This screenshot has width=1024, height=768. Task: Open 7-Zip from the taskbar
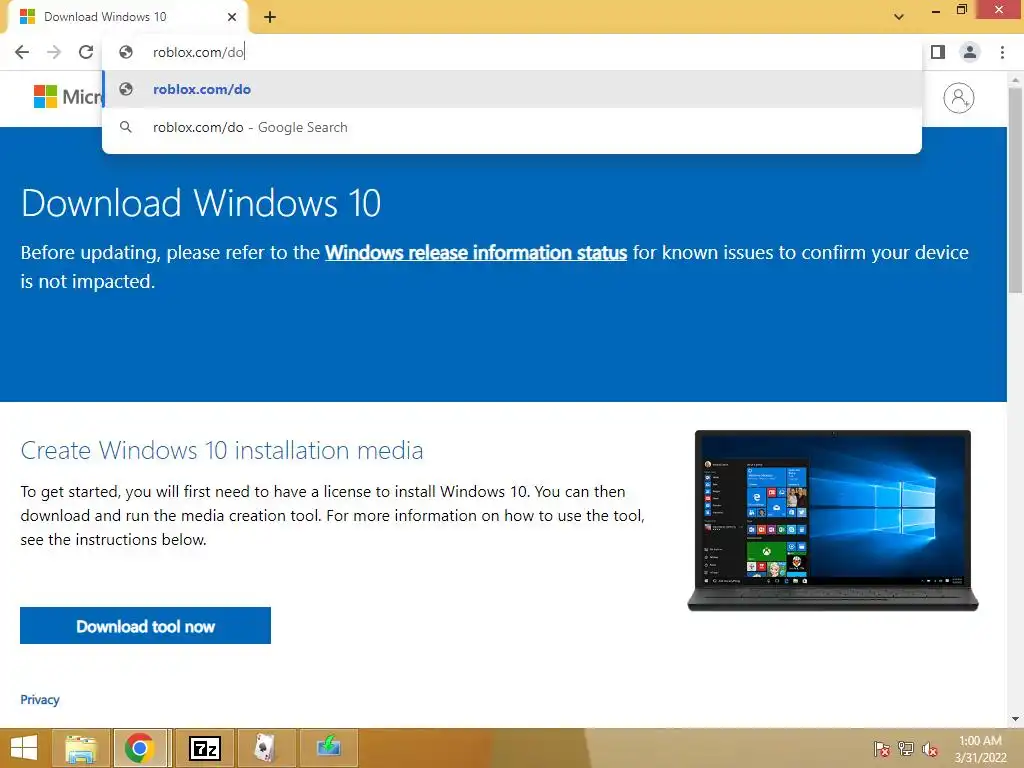click(x=204, y=748)
